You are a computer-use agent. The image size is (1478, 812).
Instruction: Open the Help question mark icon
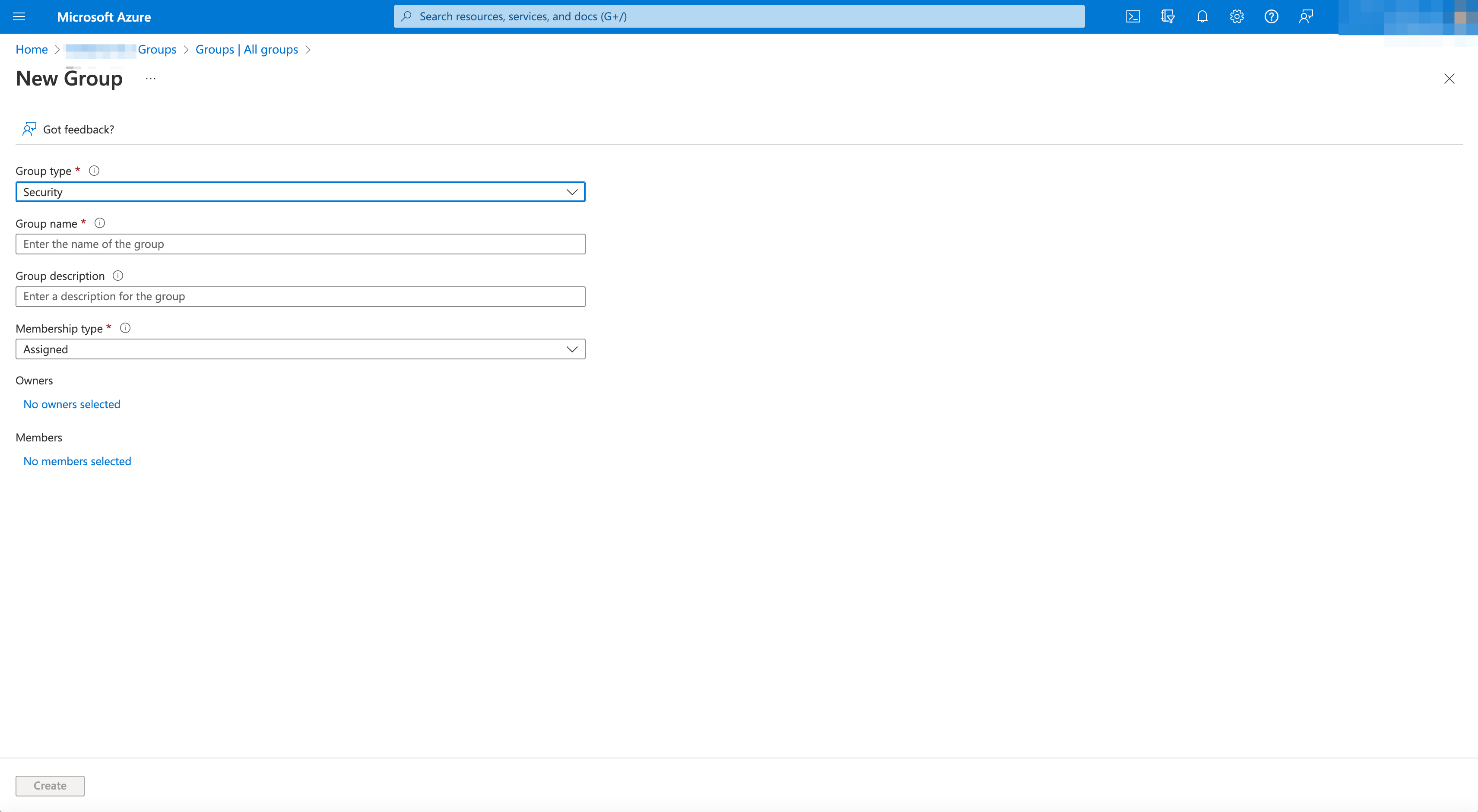pos(1271,16)
